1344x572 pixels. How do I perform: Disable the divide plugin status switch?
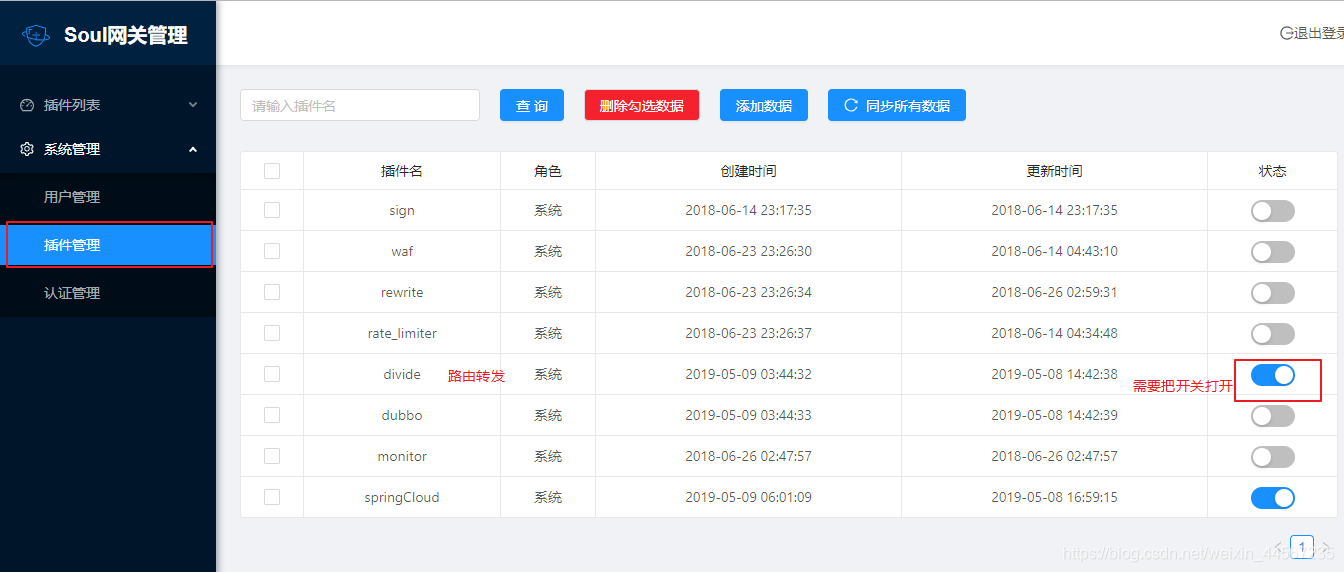[1273, 375]
